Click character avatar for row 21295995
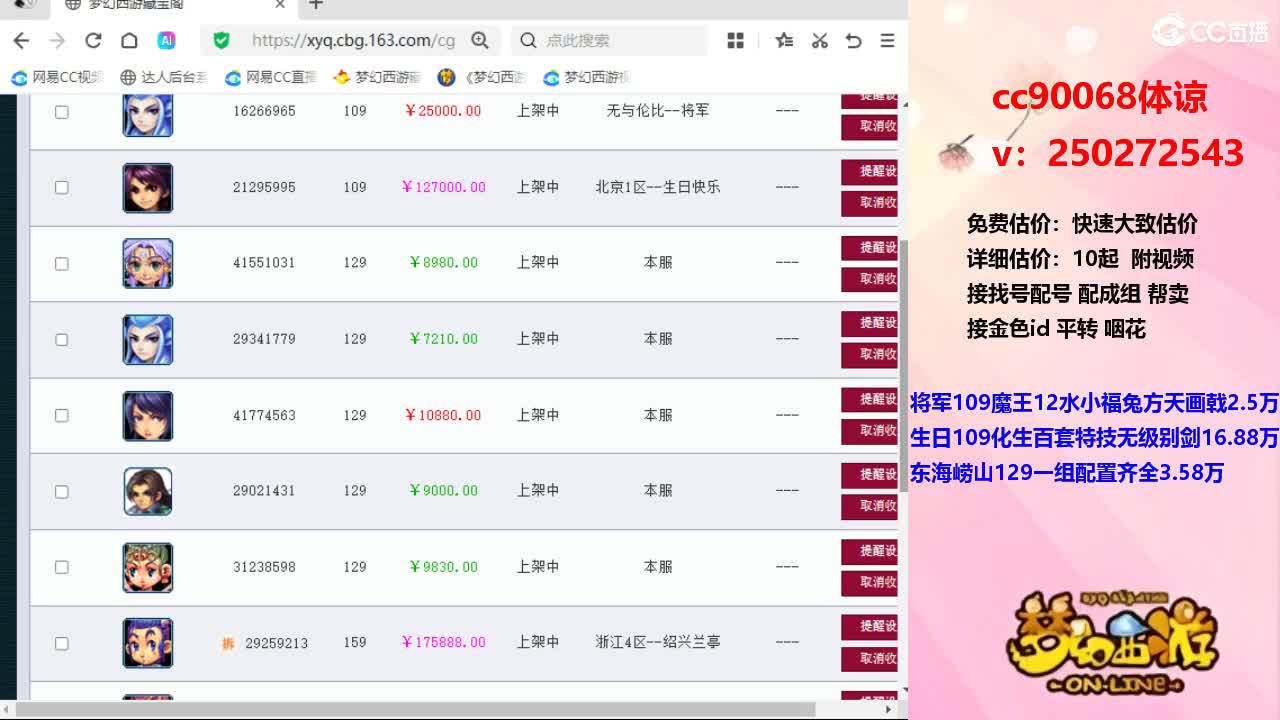This screenshot has height=720, width=1280. (148, 188)
